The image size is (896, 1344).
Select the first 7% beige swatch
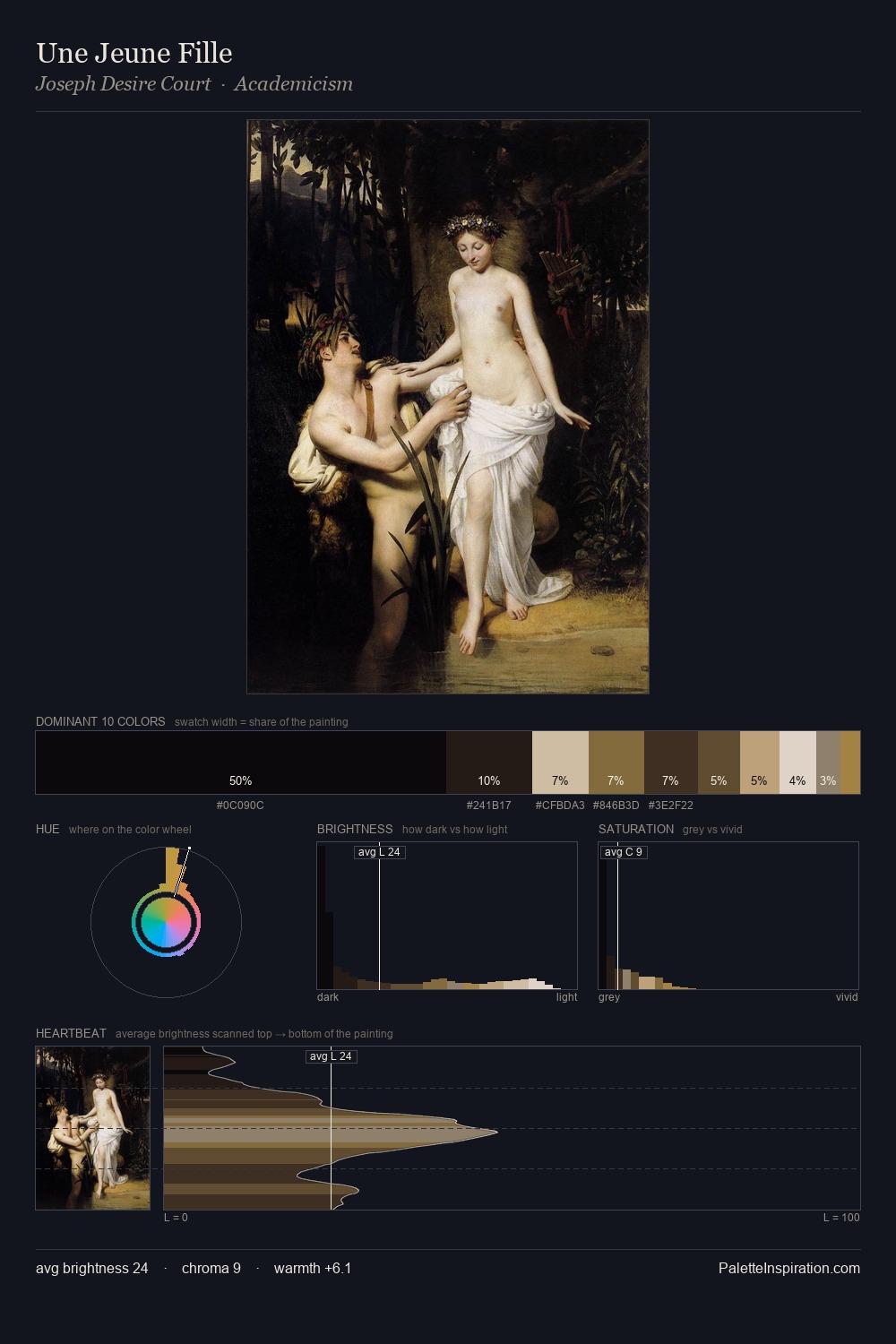pyautogui.click(x=560, y=762)
